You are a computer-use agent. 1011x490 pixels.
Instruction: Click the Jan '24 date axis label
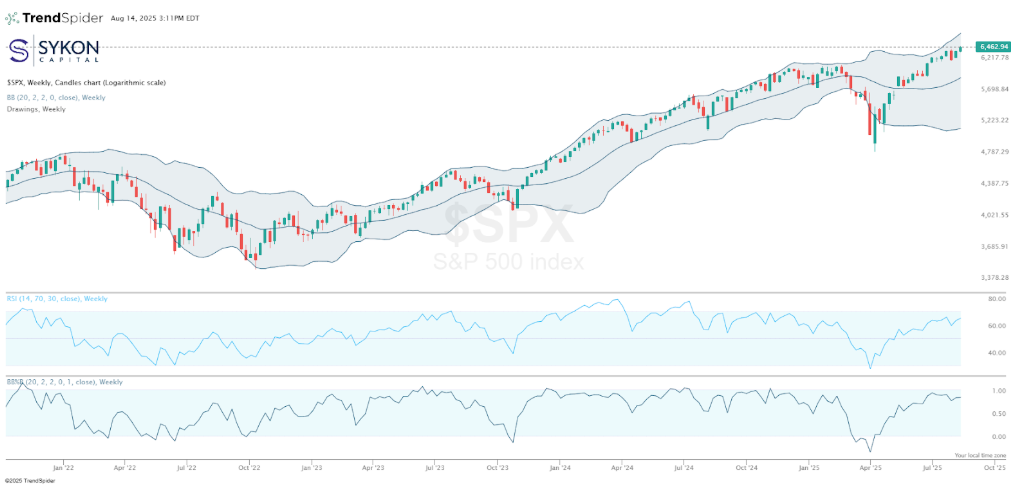coord(558,466)
